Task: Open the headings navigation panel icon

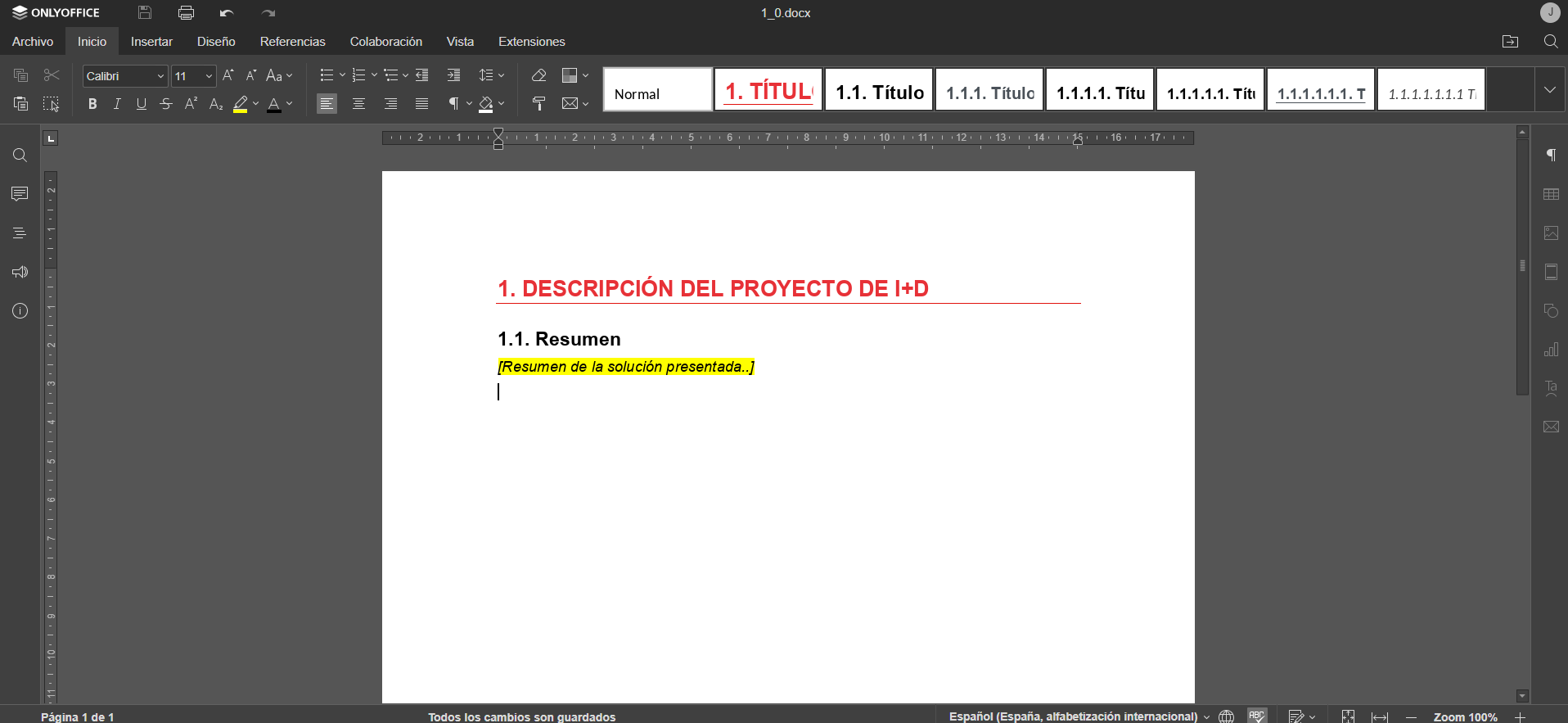Action: point(20,233)
